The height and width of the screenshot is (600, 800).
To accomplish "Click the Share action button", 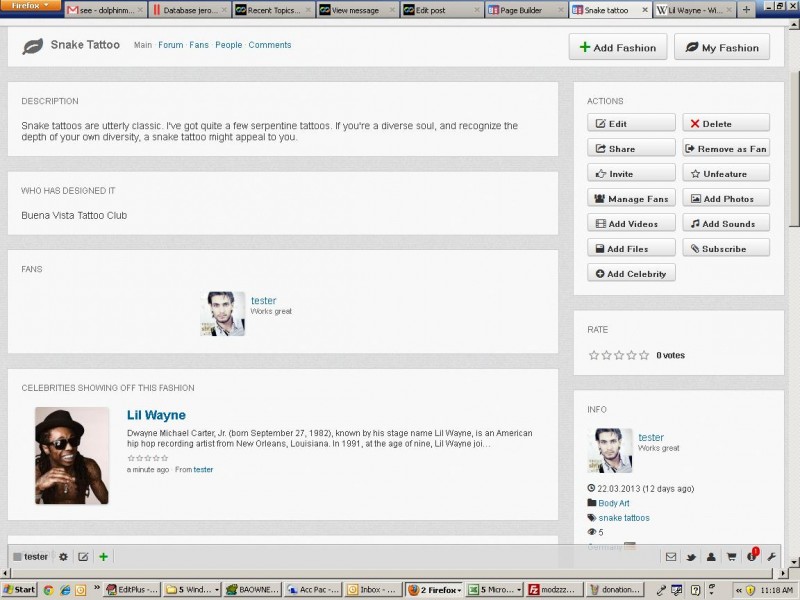I will (631, 148).
